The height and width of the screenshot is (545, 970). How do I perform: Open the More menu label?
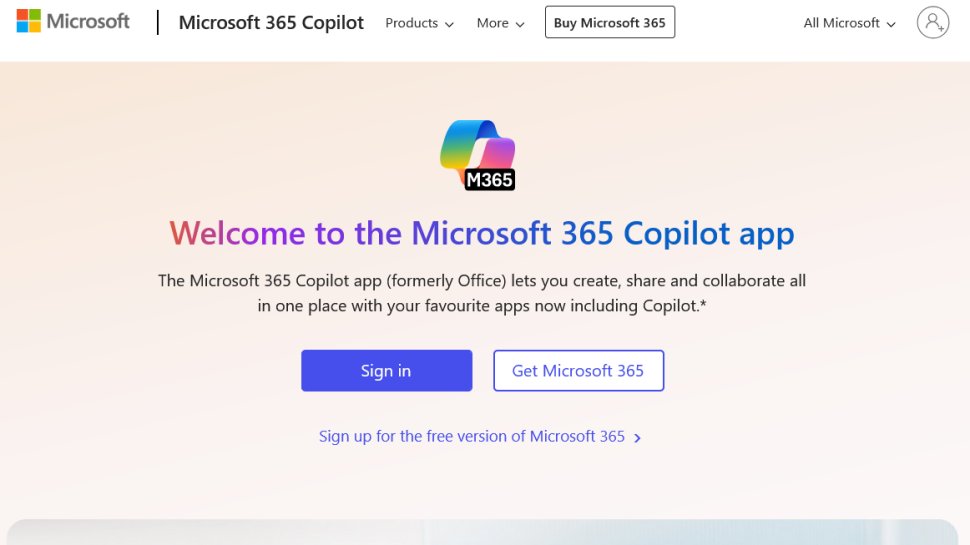492,23
